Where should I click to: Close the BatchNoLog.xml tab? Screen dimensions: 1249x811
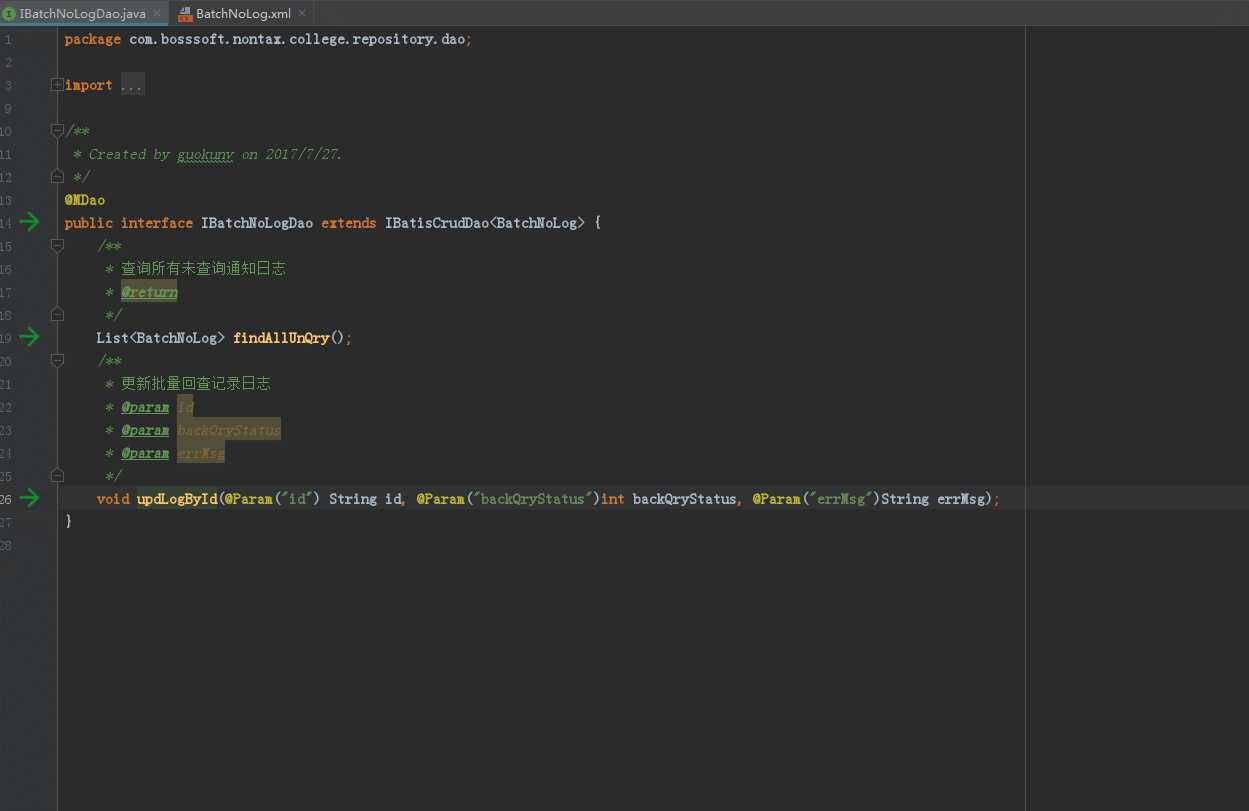pyautogui.click(x=302, y=14)
